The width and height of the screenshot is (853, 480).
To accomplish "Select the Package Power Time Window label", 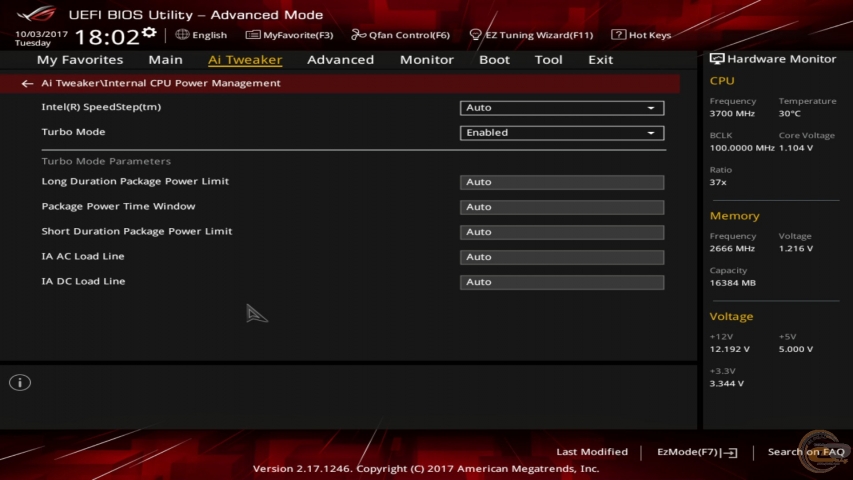I will tap(118, 206).
